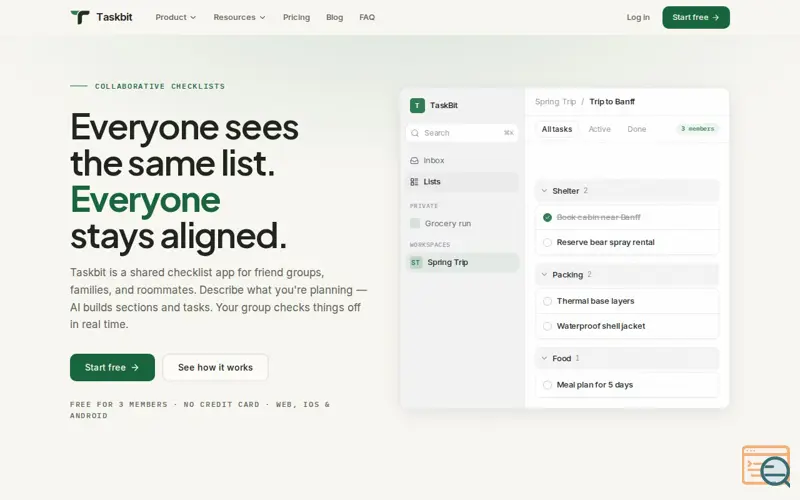Click the green T TaskBit app icon
800x500 pixels.
point(417,105)
